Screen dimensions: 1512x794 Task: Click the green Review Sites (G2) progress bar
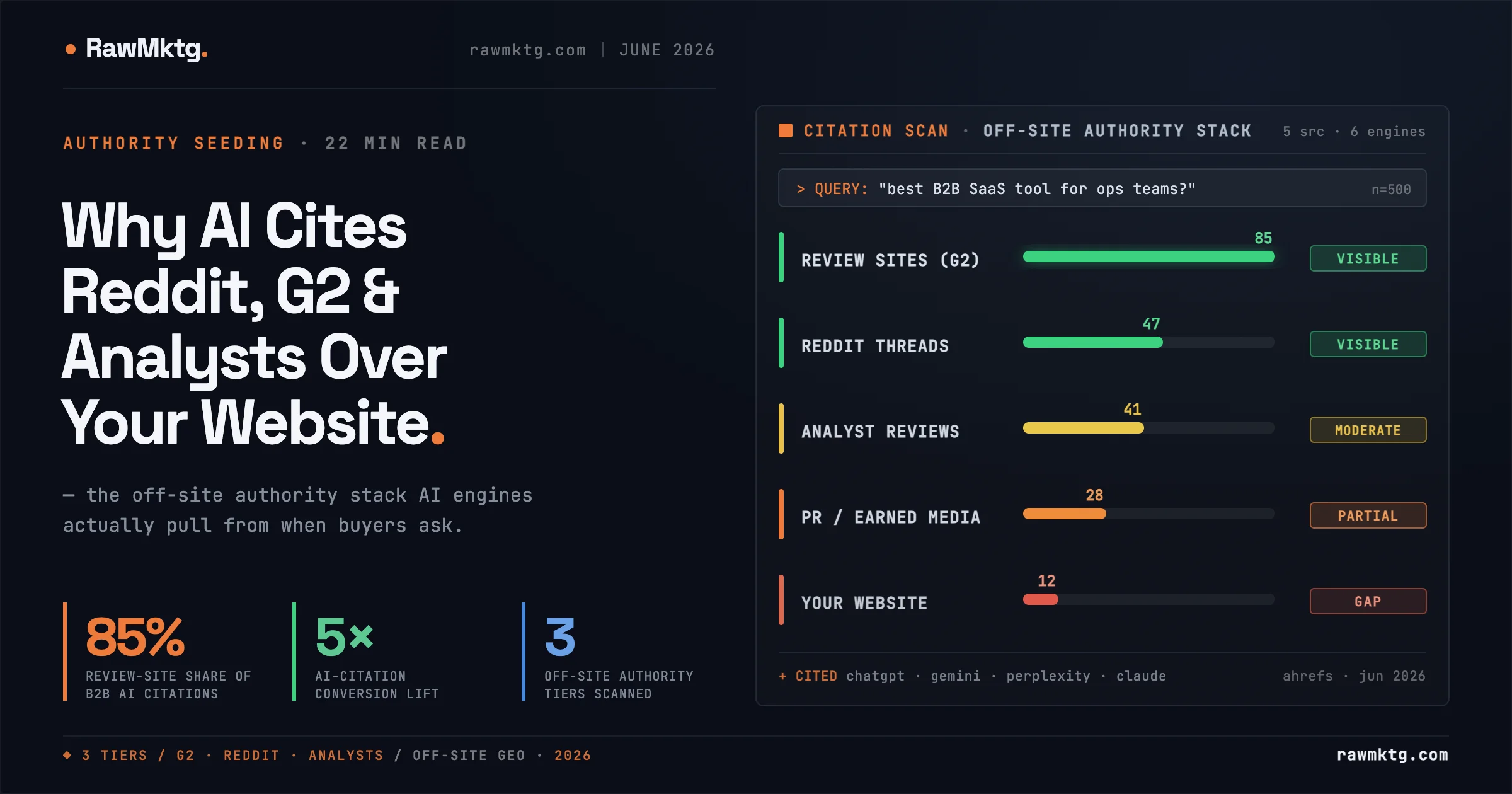pyautogui.click(x=1149, y=256)
